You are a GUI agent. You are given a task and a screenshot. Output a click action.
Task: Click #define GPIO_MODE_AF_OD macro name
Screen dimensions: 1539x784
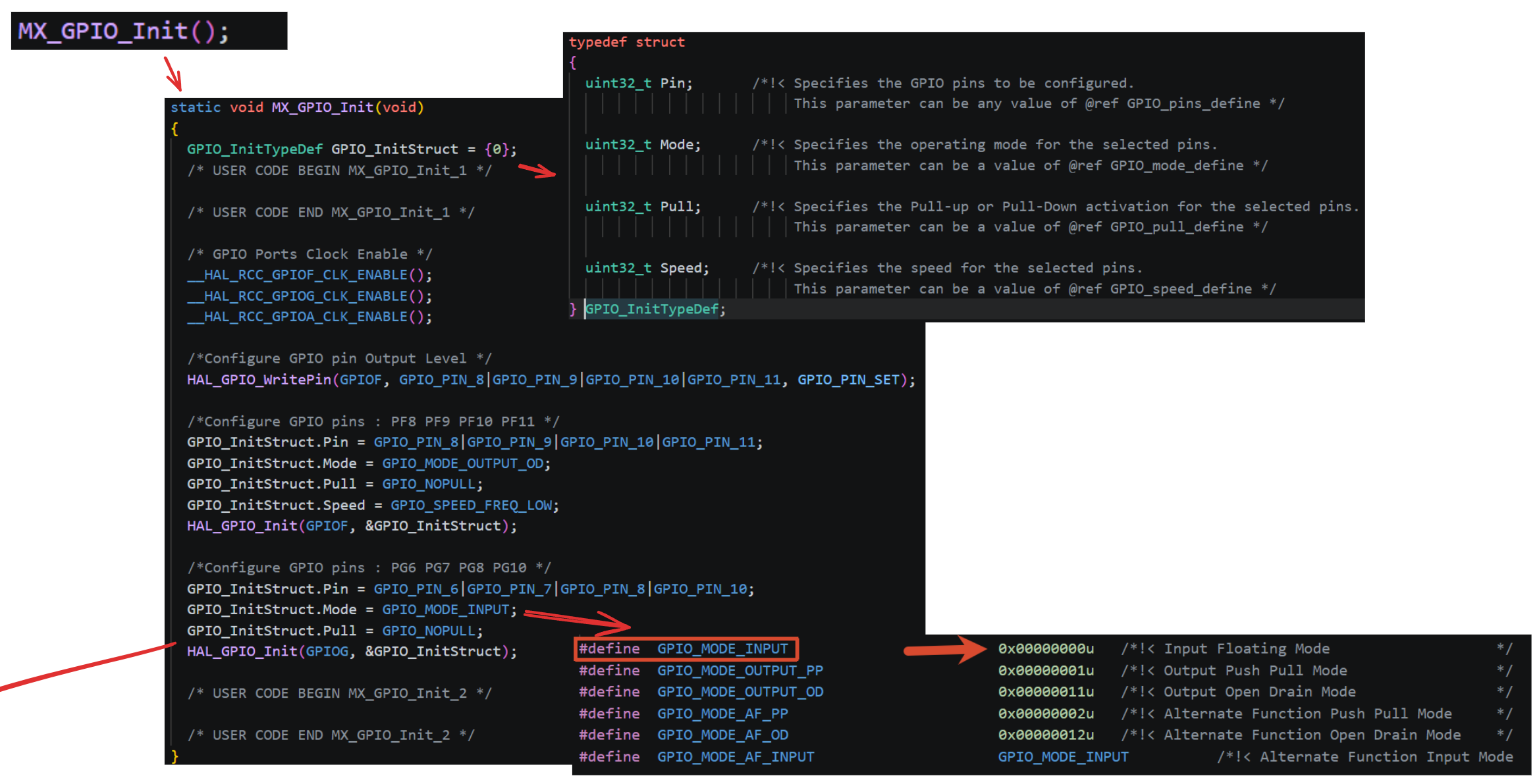coord(722,735)
